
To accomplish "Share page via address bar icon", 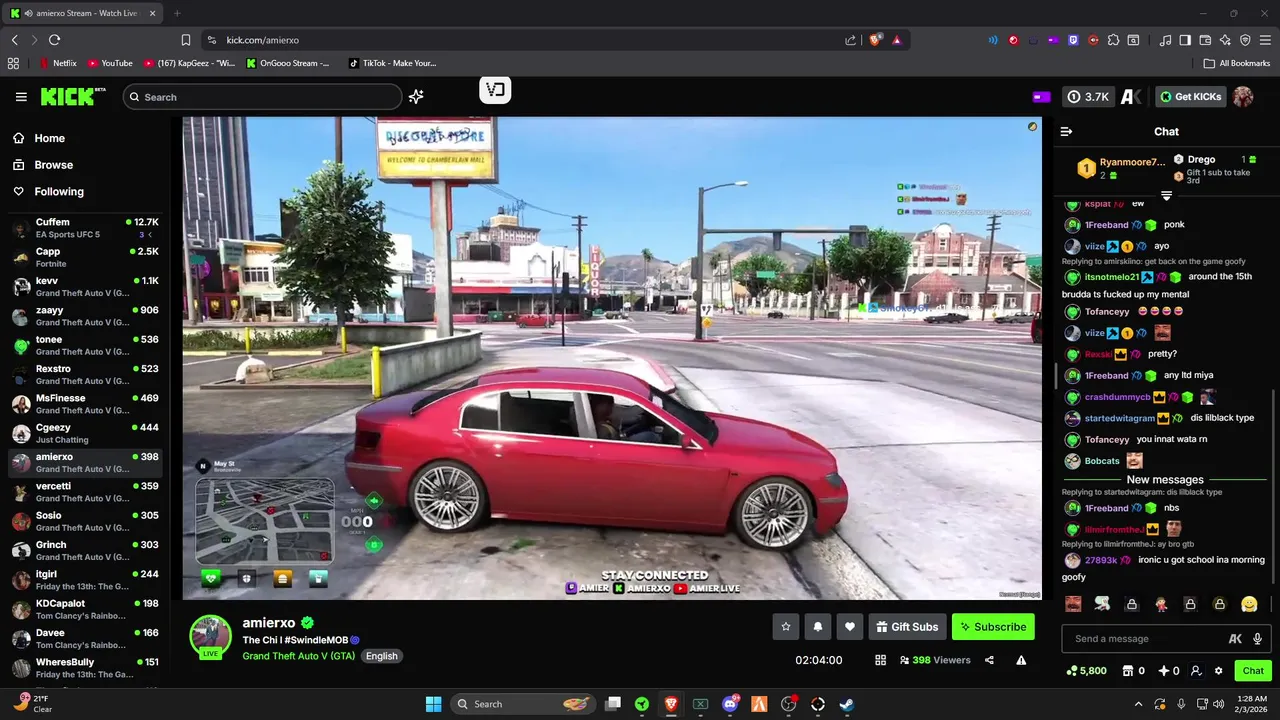I will [851, 40].
